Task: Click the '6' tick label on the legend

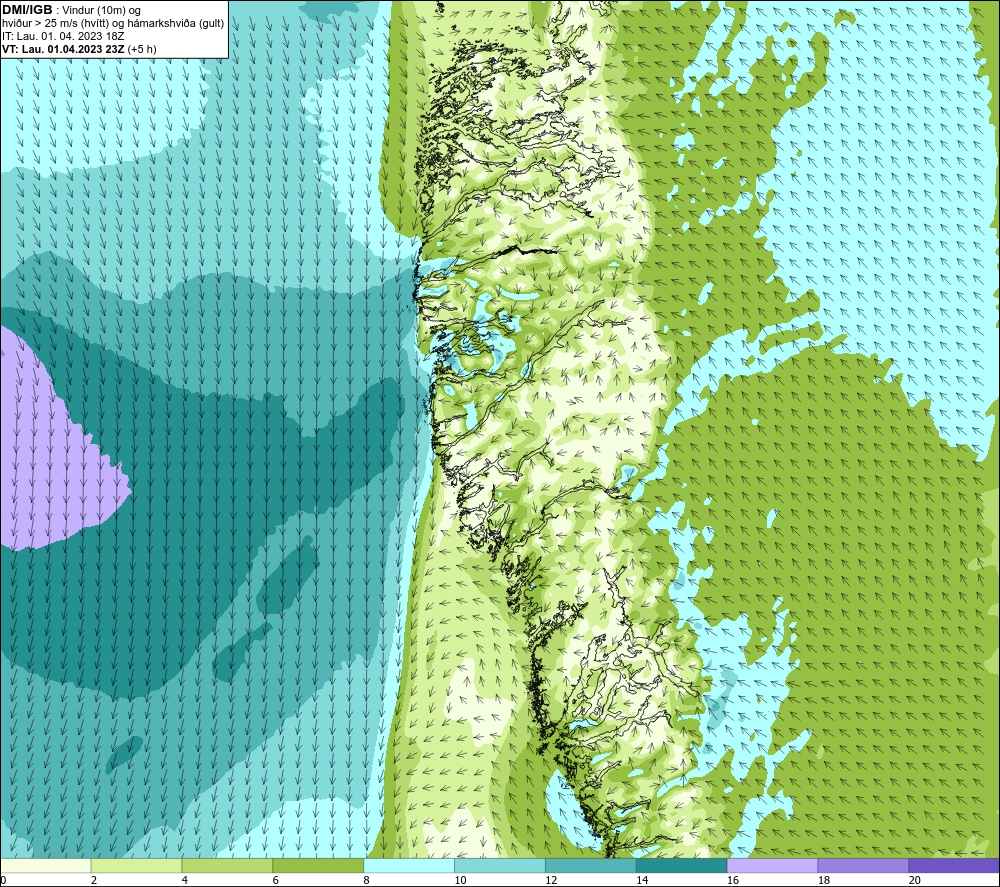Action: [276, 880]
